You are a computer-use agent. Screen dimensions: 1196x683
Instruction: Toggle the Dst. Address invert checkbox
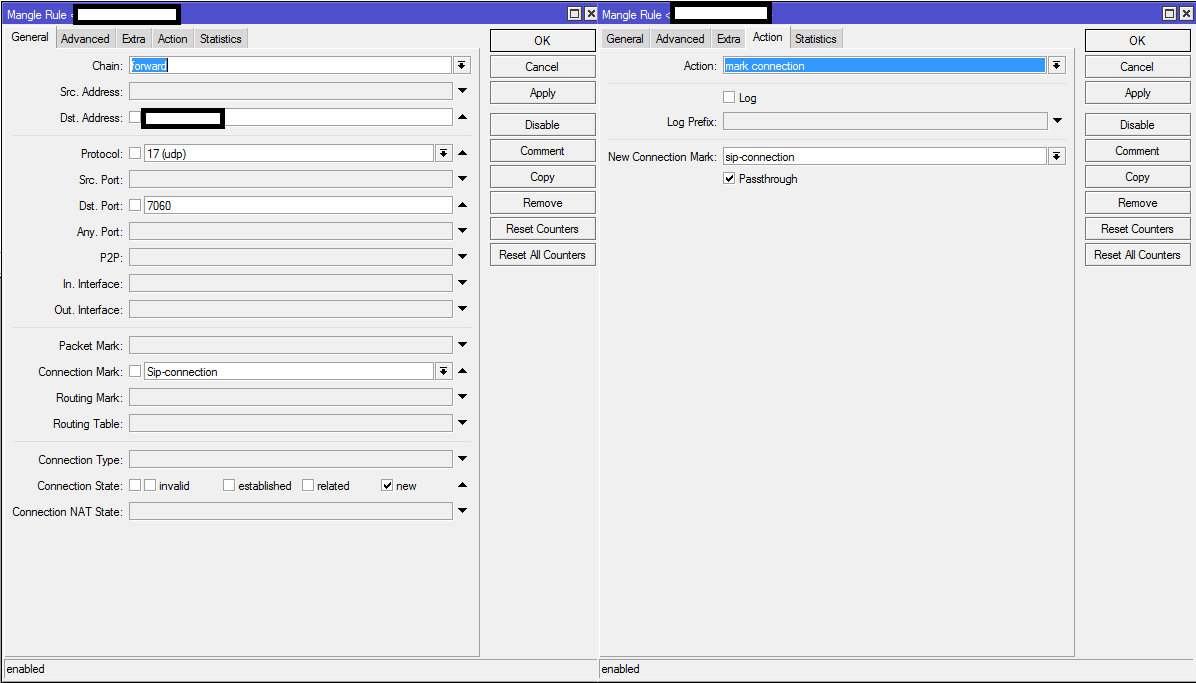point(135,118)
